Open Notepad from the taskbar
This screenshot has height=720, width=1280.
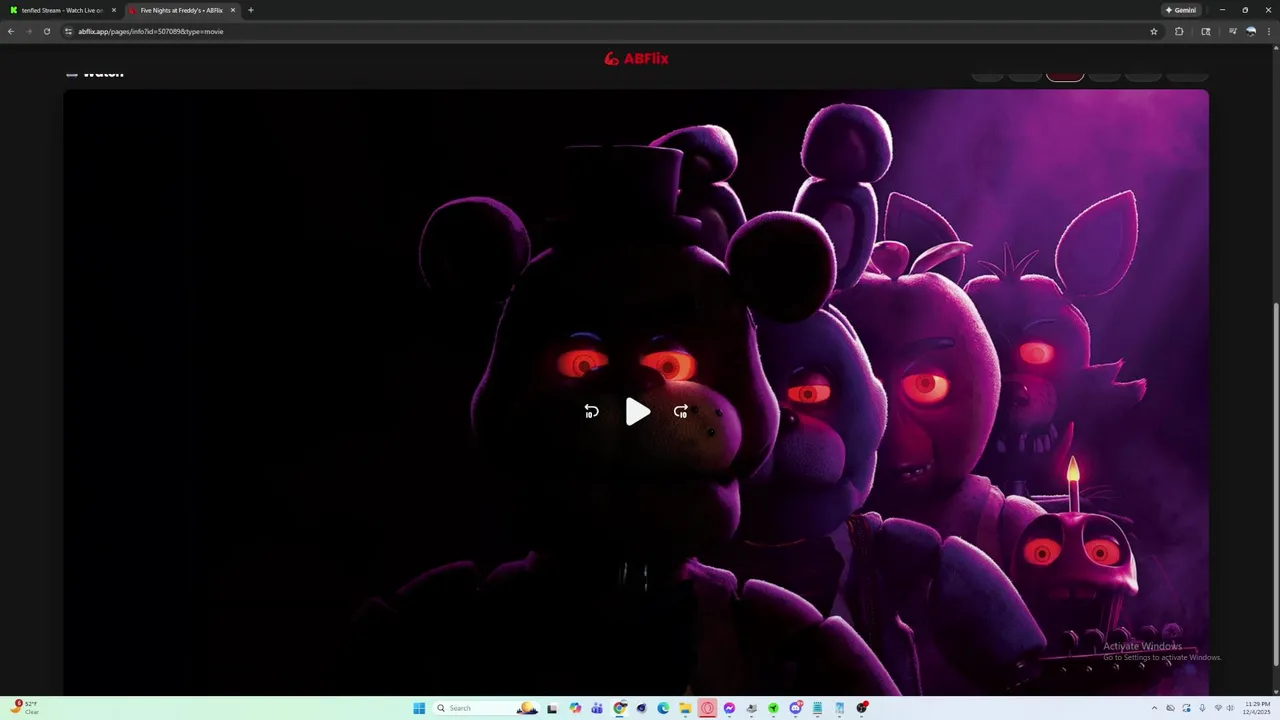pos(817,708)
